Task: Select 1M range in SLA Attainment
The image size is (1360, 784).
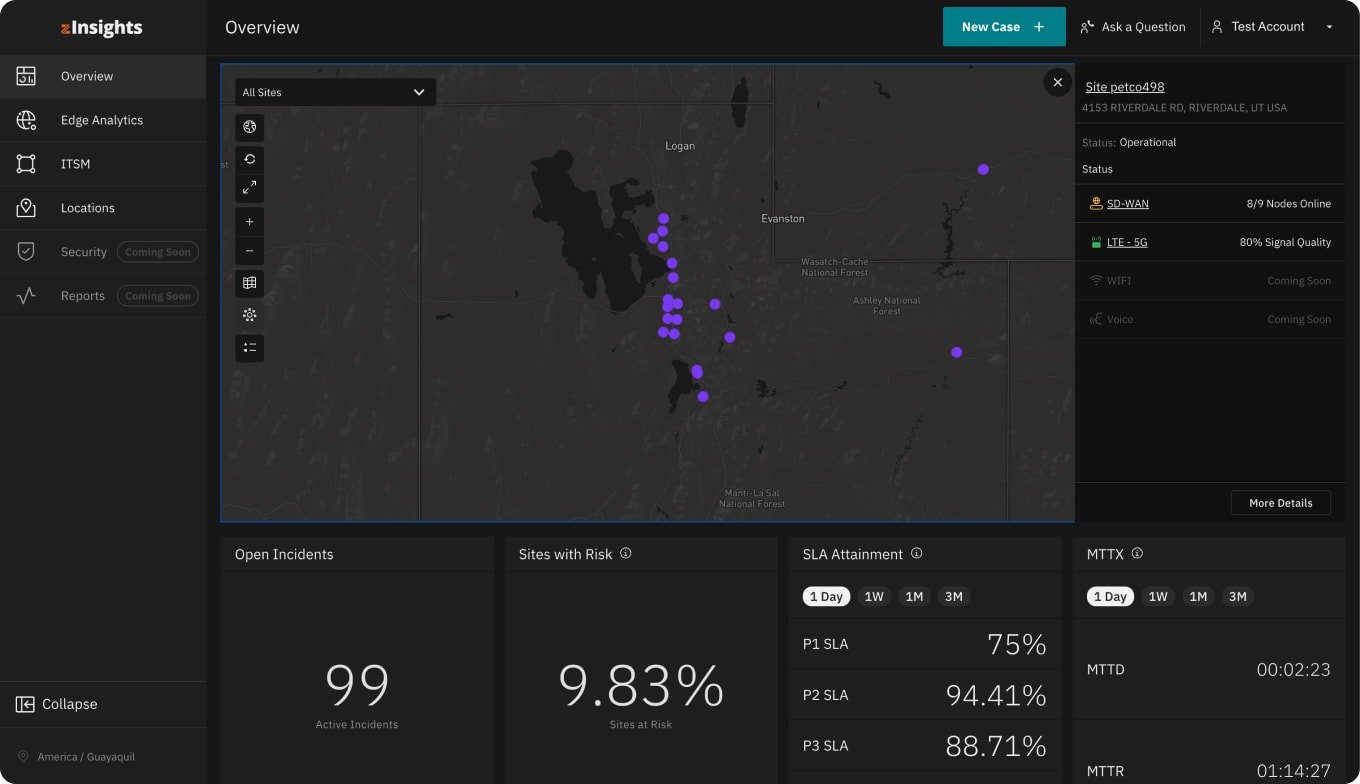Action: (x=914, y=596)
